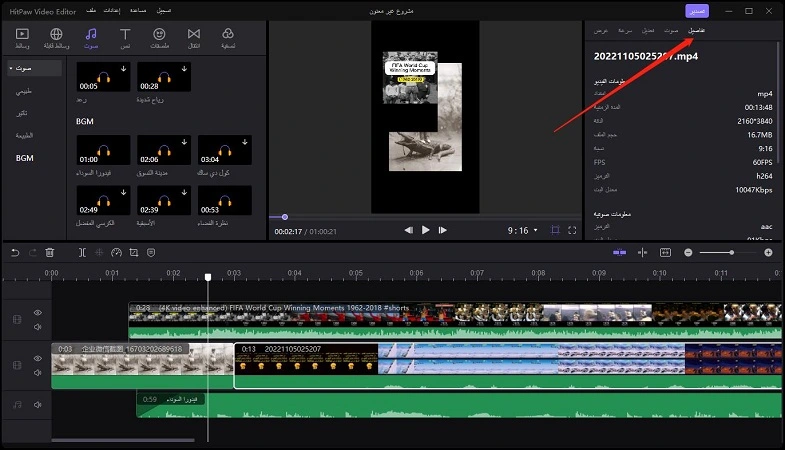Step to the previous frame

[x=409, y=230]
